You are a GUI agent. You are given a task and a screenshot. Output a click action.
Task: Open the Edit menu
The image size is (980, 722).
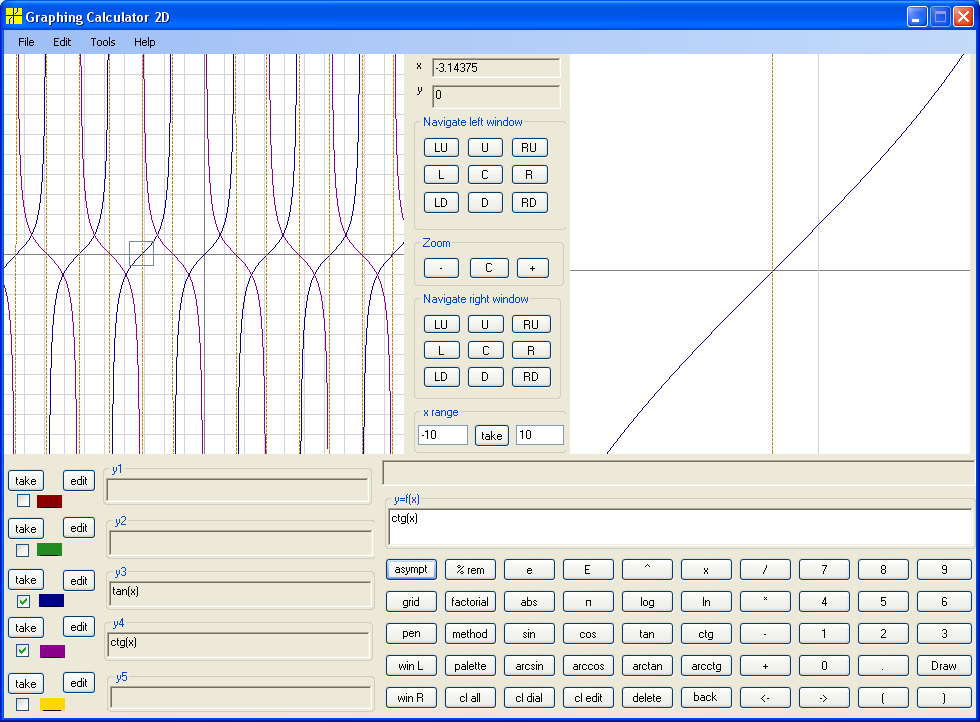pos(62,42)
